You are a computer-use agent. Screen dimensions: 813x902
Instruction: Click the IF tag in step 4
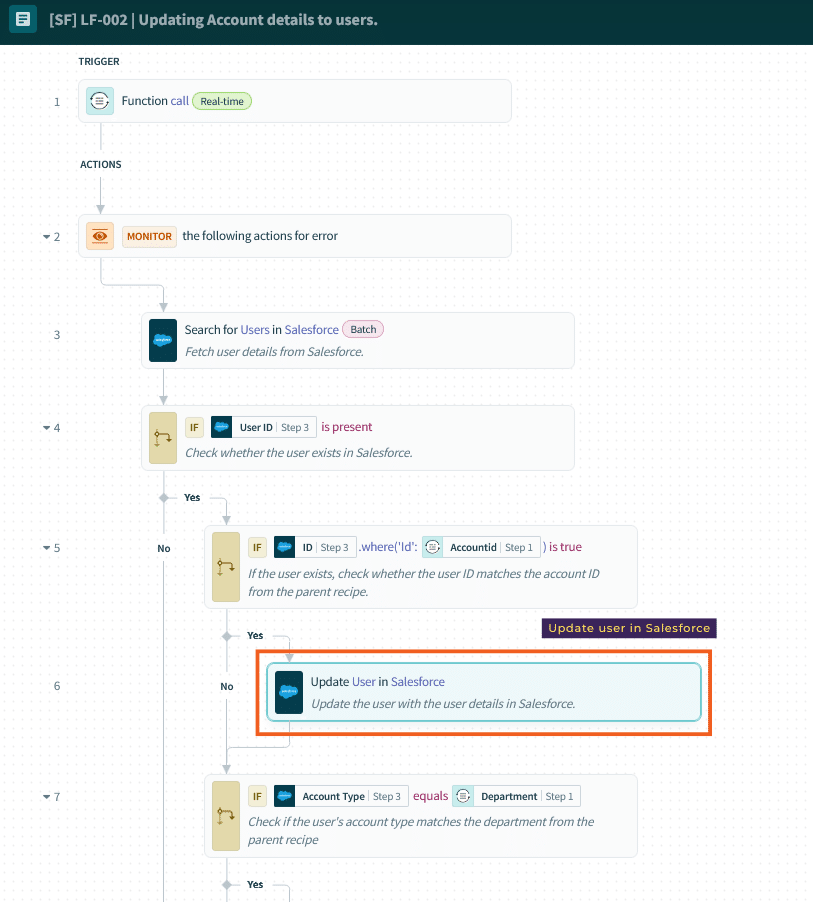click(x=194, y=427)
